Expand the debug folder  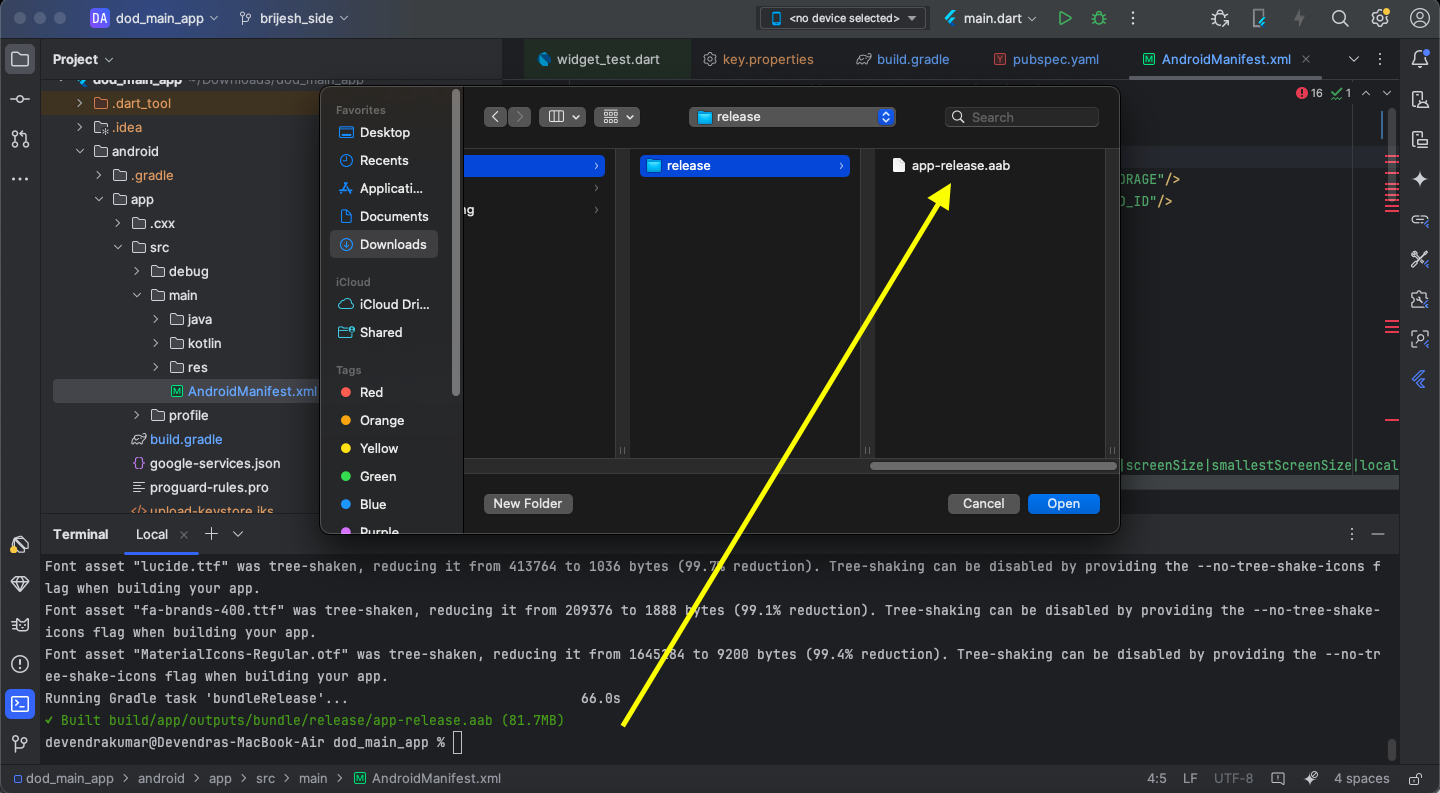[x=137, y=271]
